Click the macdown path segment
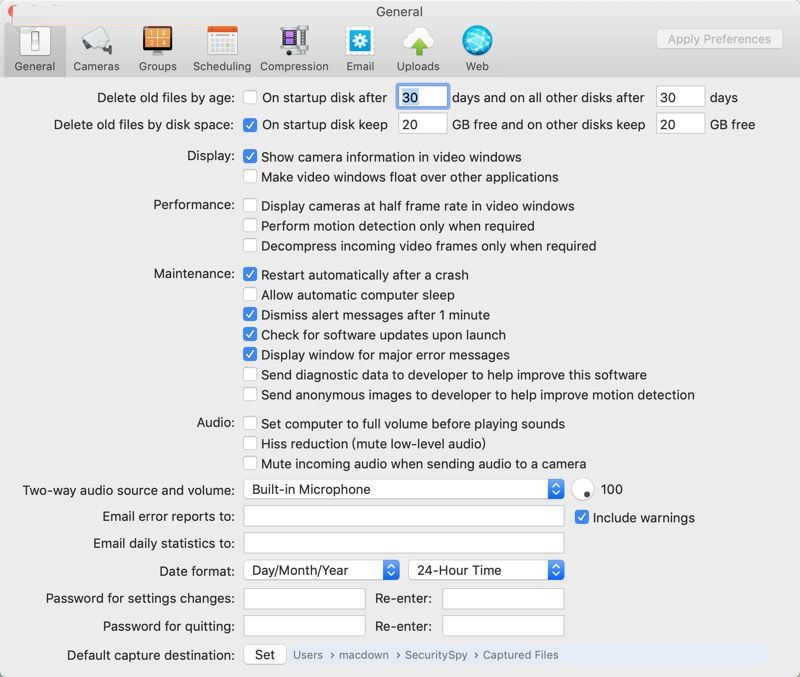This screenshot has height=677, width=800. (364, 655)
